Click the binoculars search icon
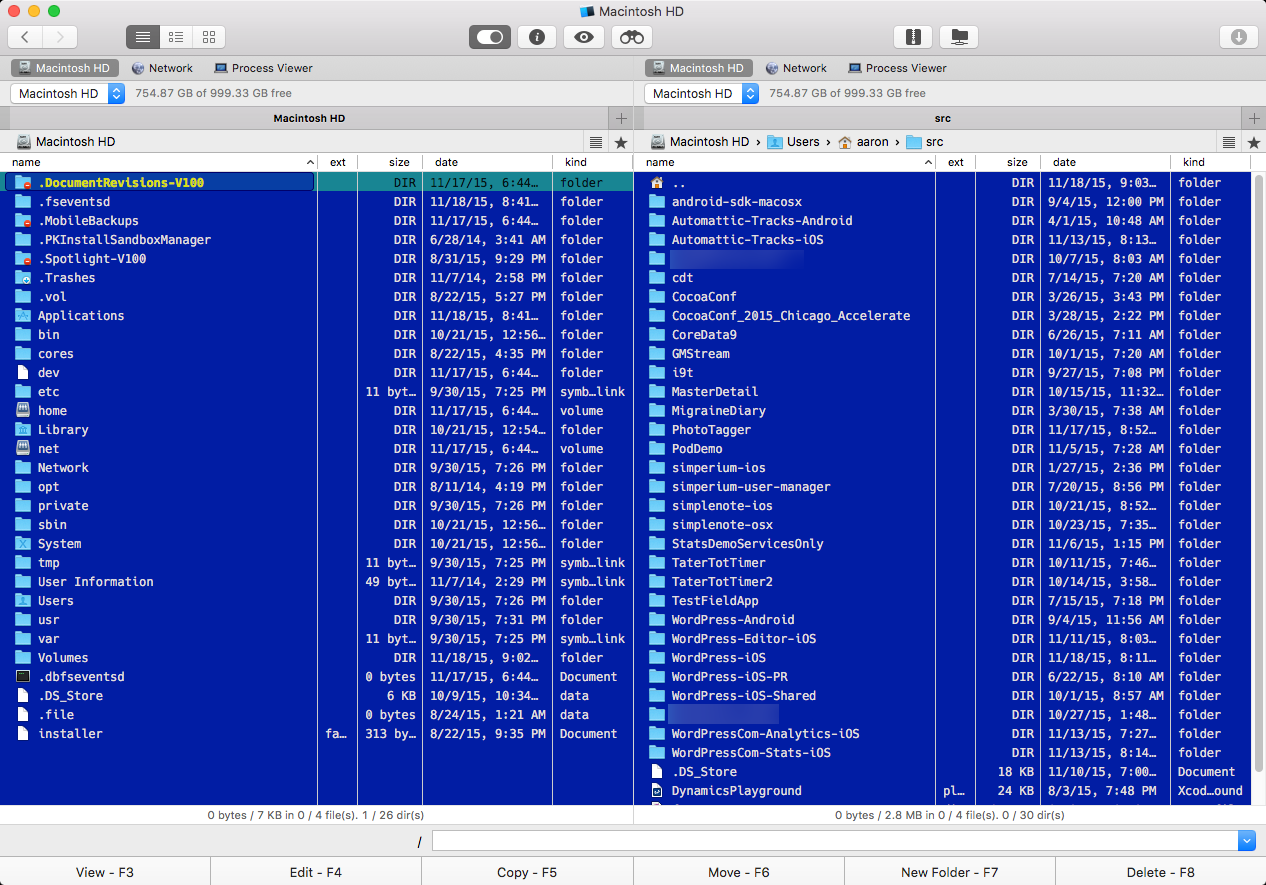This screenshot has width=1266, height=885. coord(632,37)
